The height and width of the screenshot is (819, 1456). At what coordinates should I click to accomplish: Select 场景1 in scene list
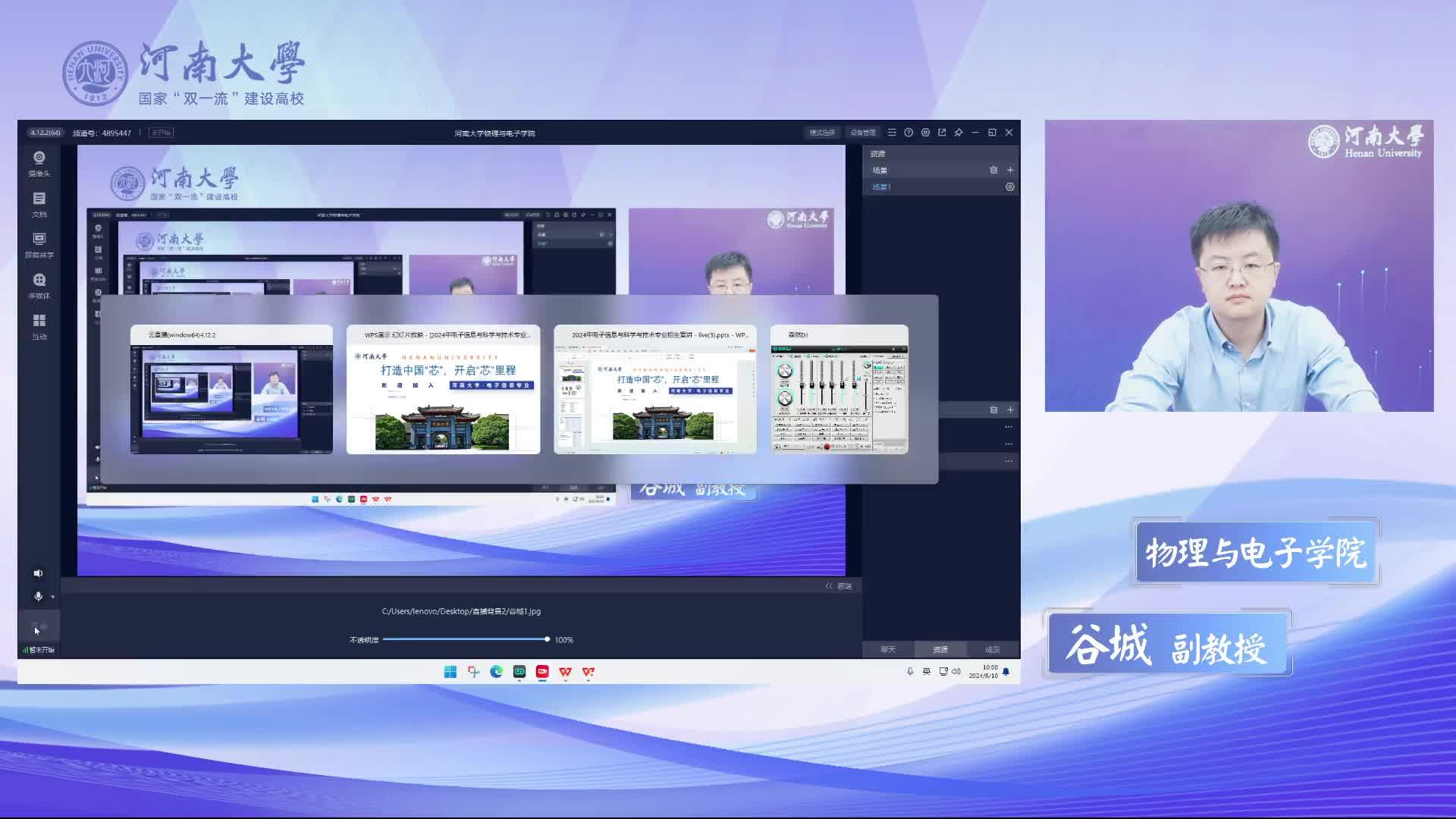881,187
